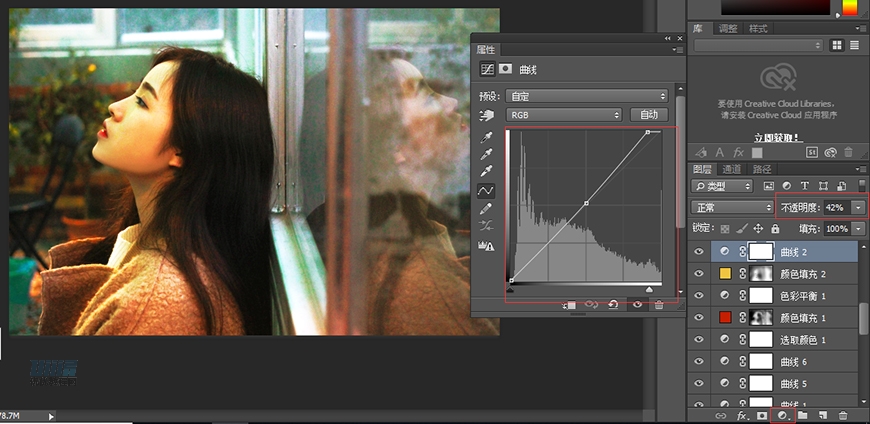The width and height of the screenshot is (870, 424).
Task: Click the add layer mask icon
Action: (761, 415)
